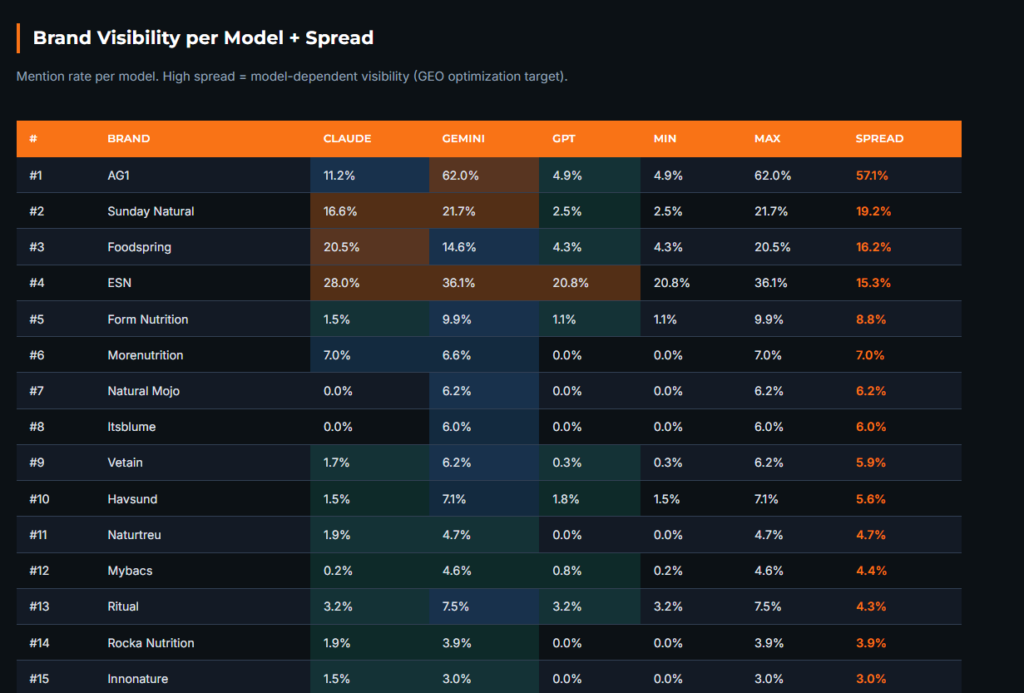Click the Brand Visibility per Model heading
The width and height of the screenshot is (1024, 693).
click(x=203, y=38)
